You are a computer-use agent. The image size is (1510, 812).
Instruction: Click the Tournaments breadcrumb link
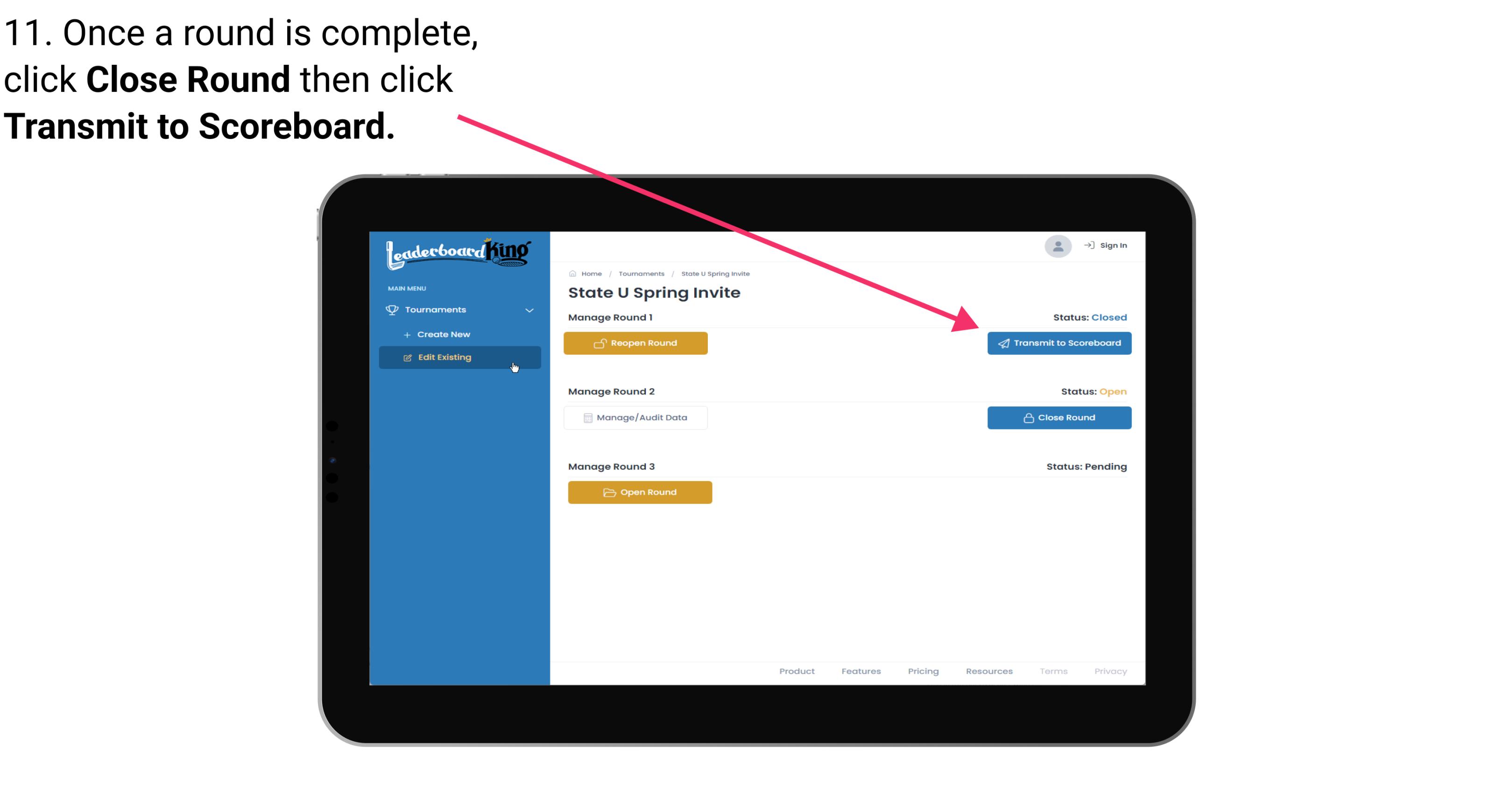(640, 273)
